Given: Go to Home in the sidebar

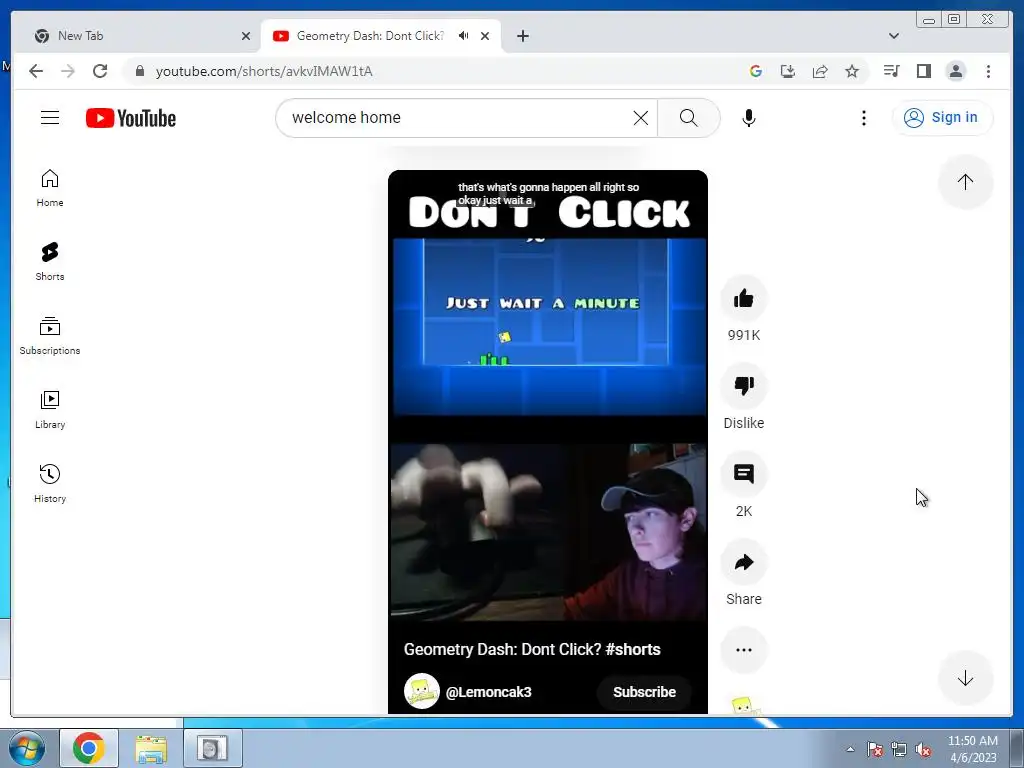Looking at the screenshot, I should point(50,188).
